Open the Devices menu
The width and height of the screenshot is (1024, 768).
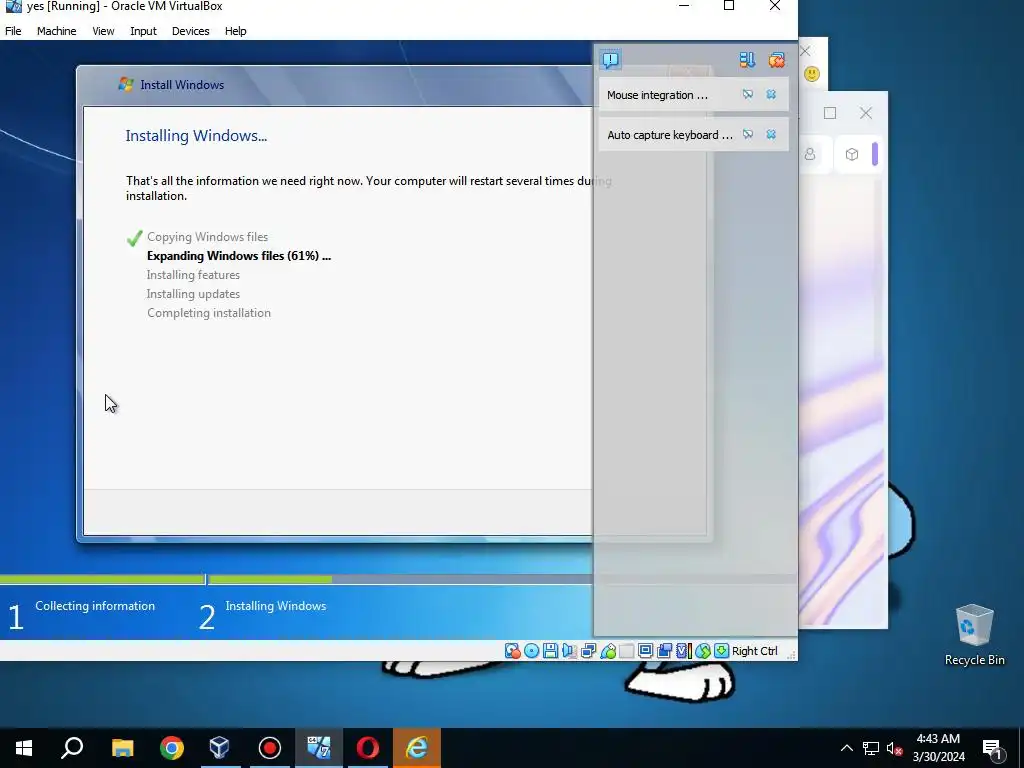click(190, 31)
